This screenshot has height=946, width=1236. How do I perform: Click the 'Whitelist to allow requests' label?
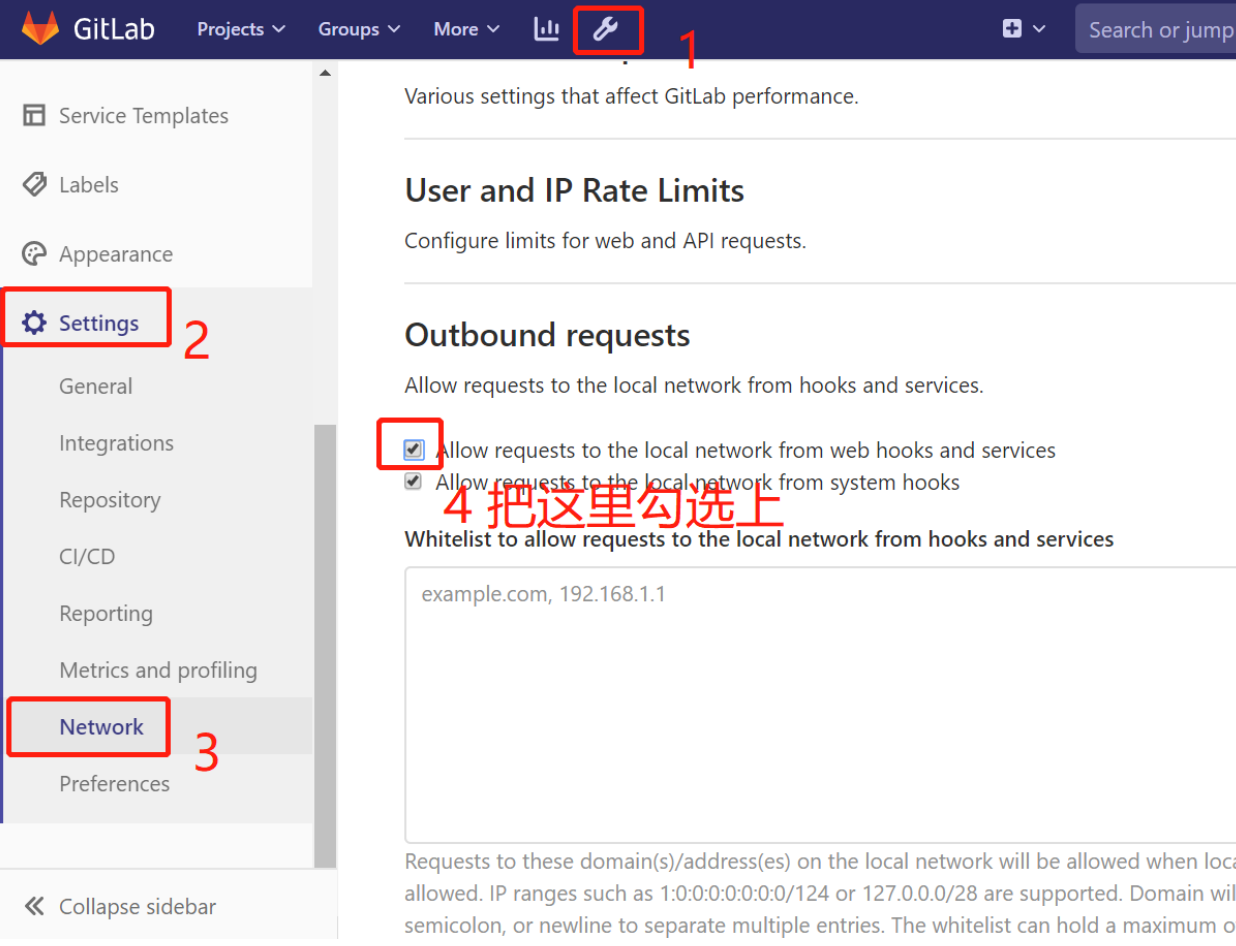pos(759,540)
